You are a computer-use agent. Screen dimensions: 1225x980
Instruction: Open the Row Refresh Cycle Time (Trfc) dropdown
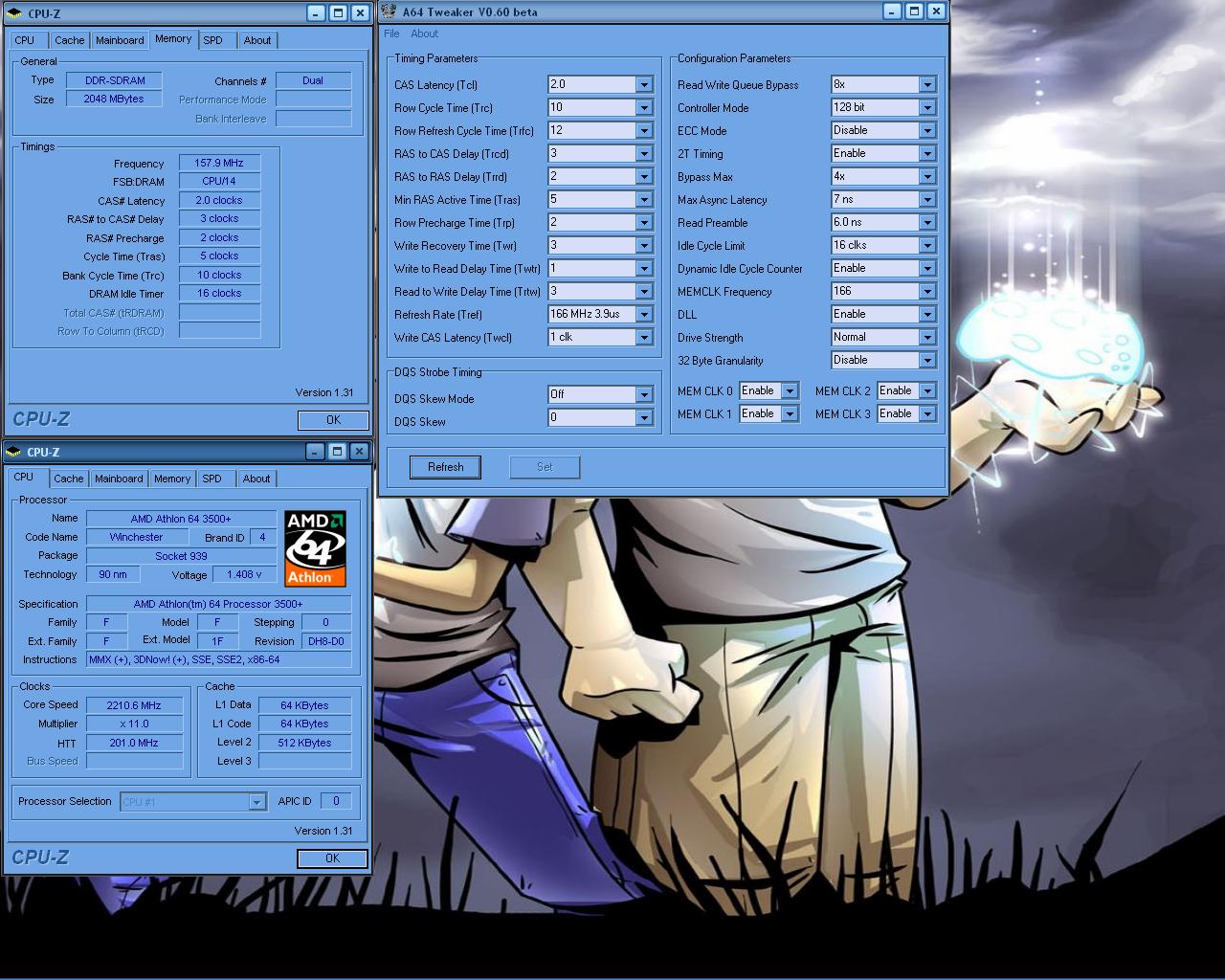(644, 130)
